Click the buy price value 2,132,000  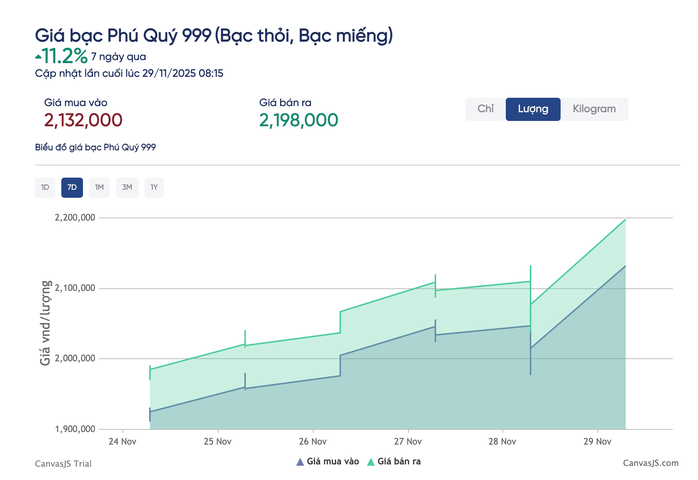click(83, 120)
